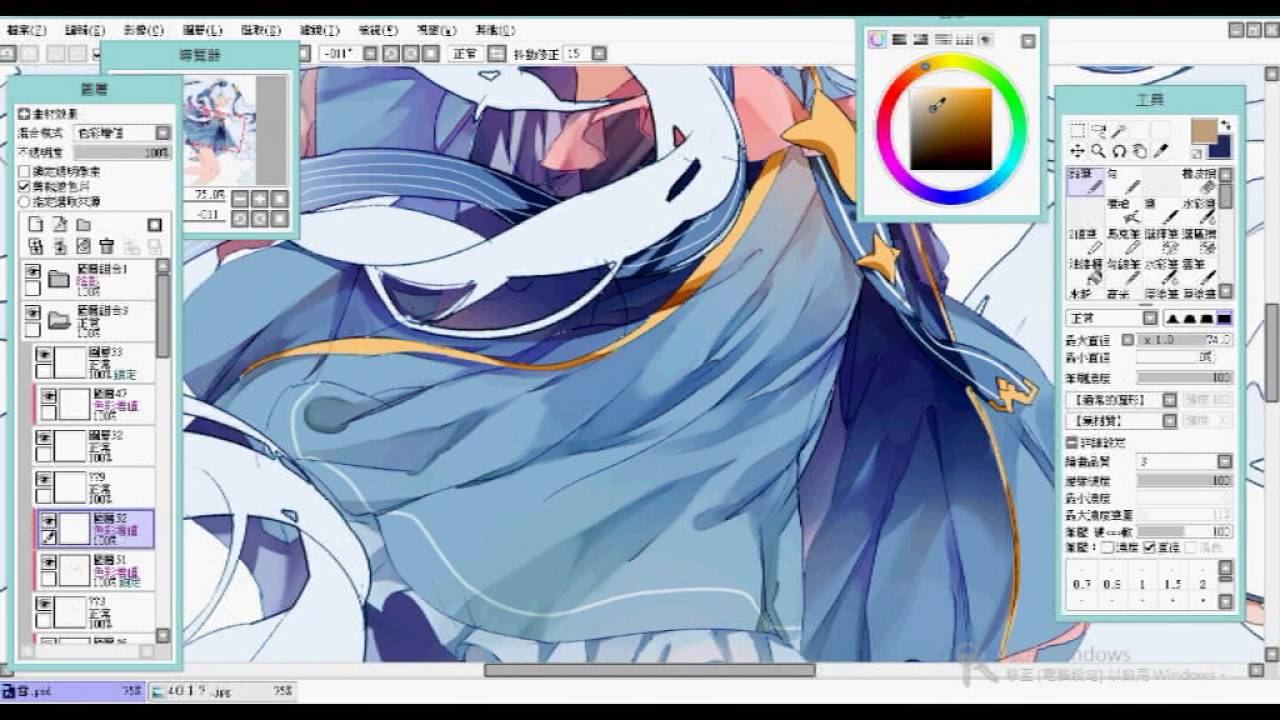Select the rotate canvas tool
Screen dimensions: 1280x720
(1119, 151)
